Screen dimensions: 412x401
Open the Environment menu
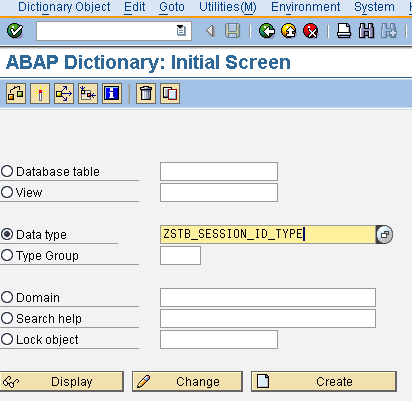tap(306, 7)
